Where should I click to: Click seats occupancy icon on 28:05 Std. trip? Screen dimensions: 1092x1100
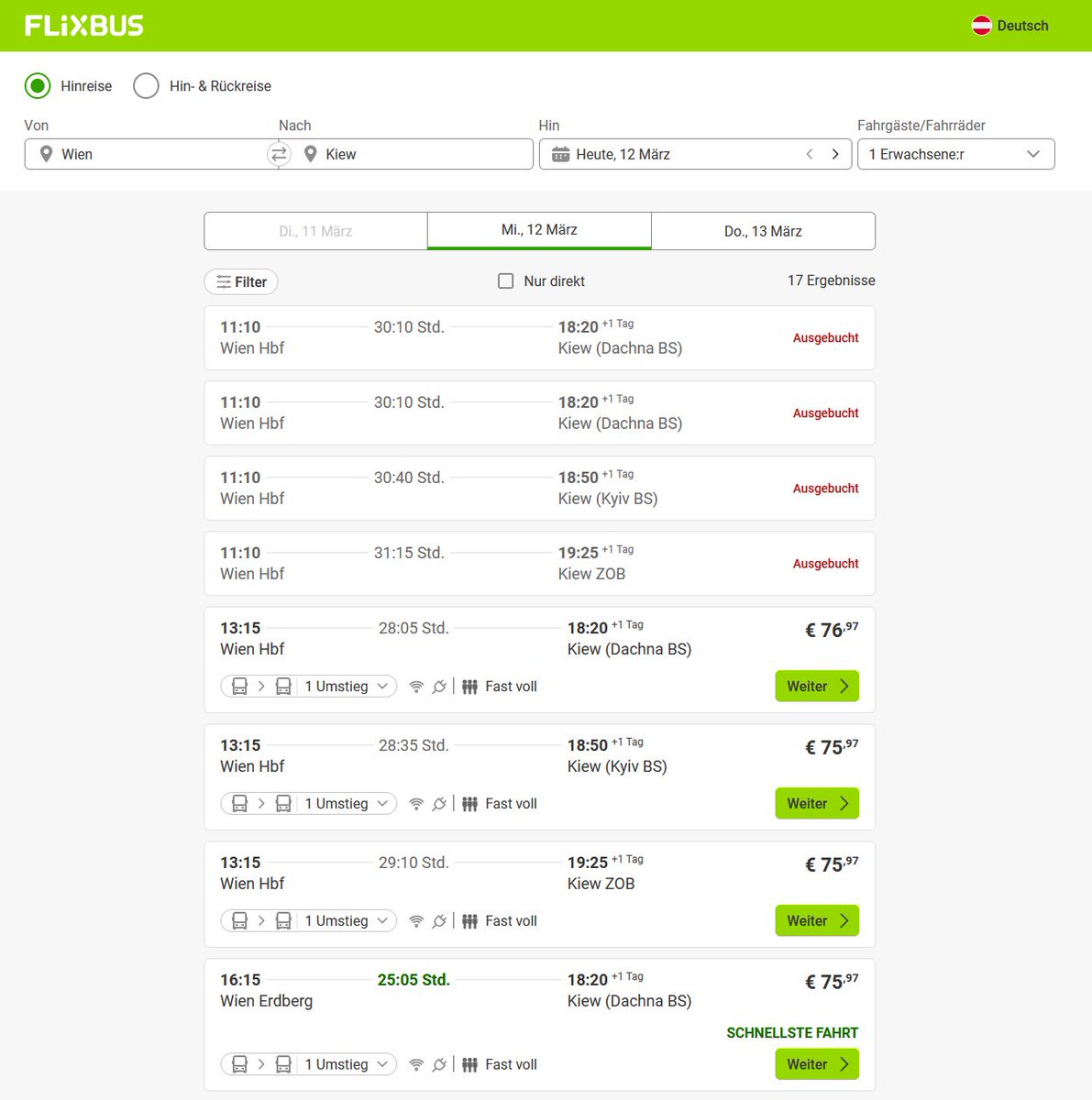[x=469, y=687]
